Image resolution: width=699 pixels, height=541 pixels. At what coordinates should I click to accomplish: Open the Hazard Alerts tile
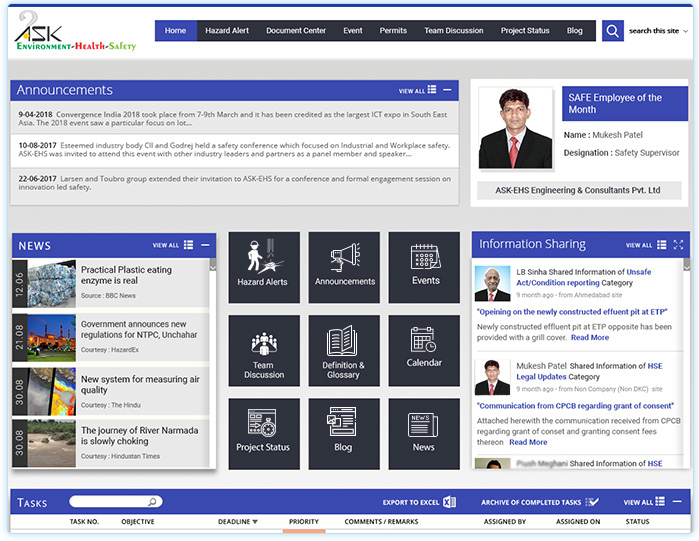coord(263,267)
